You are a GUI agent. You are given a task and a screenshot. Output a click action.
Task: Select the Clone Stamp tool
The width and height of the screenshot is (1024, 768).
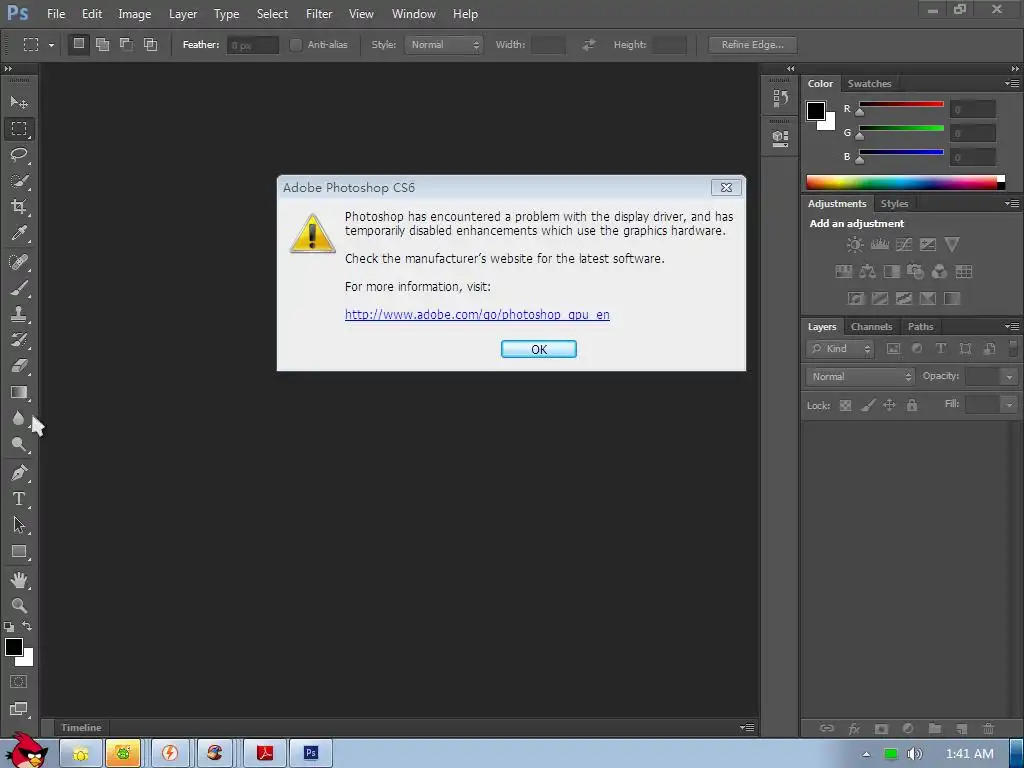click(x=19, y=314)
